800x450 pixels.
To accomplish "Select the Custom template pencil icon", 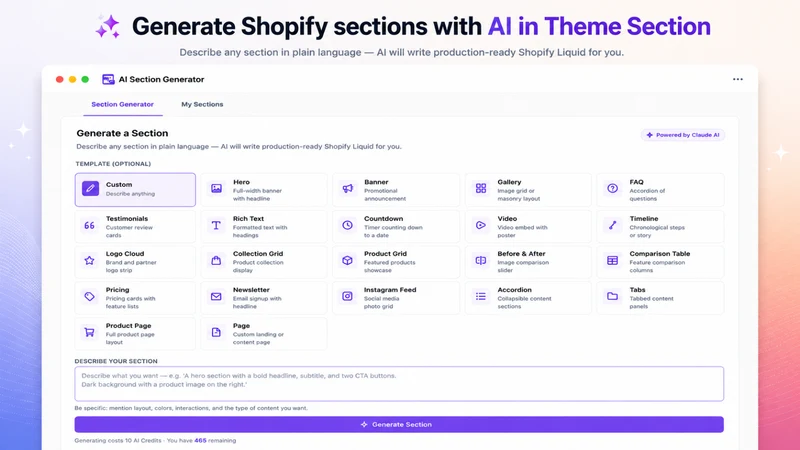I will [x=90, y=188].
